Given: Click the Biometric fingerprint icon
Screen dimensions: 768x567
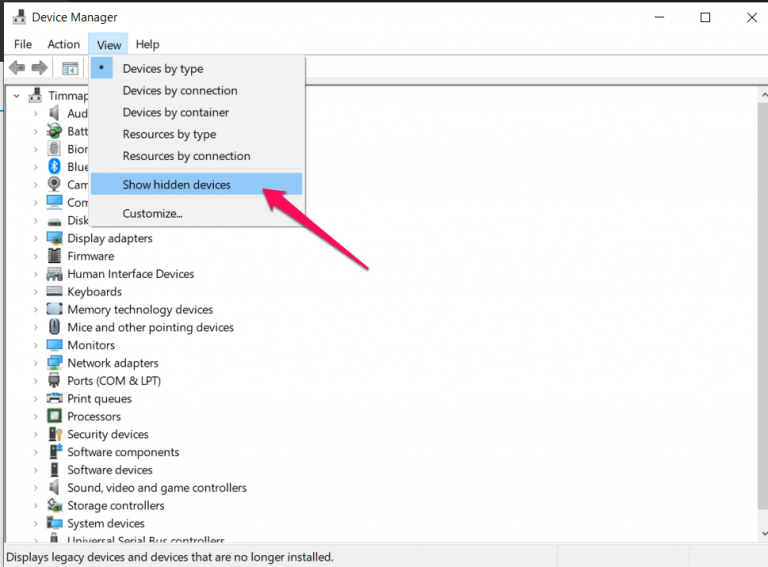Looking at the screenshot, I should pos(54,148).
